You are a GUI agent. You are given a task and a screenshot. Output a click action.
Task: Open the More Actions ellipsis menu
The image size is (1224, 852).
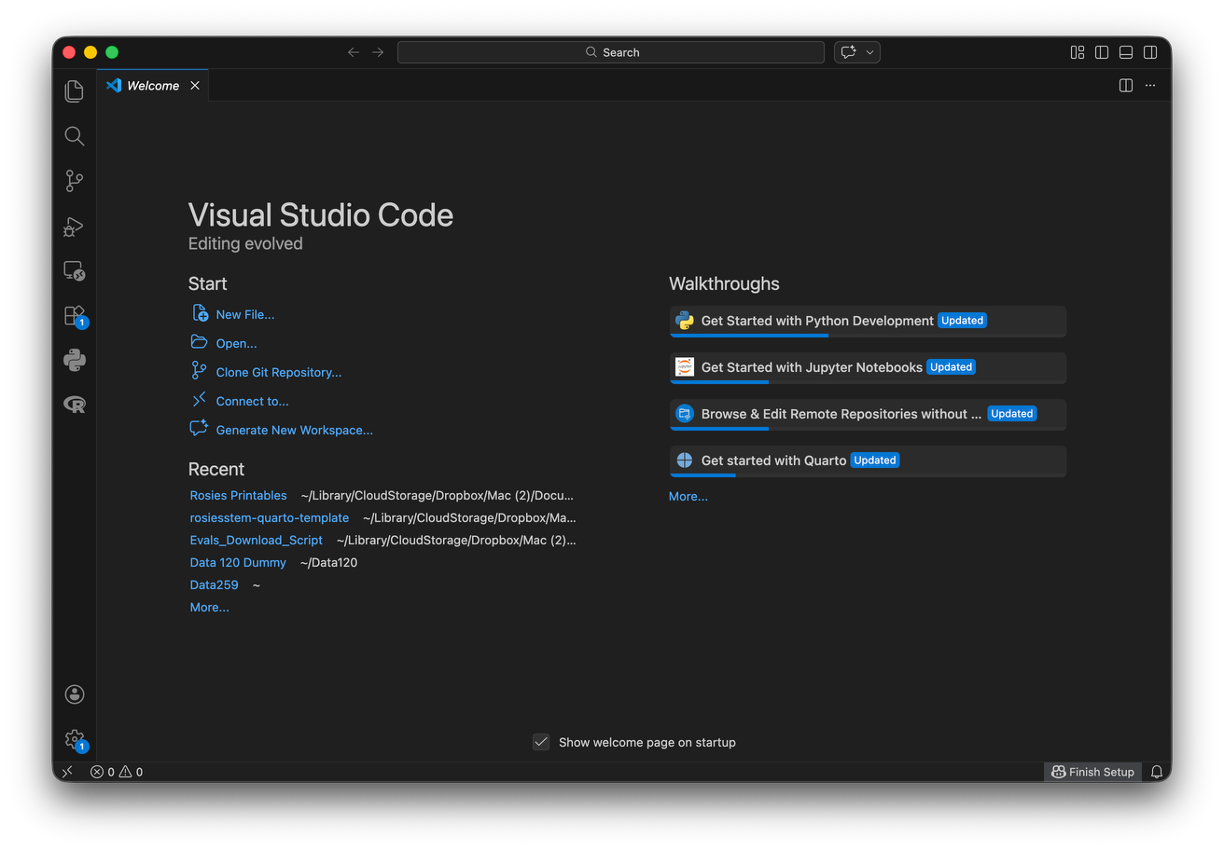click(x=1150, y=86)
